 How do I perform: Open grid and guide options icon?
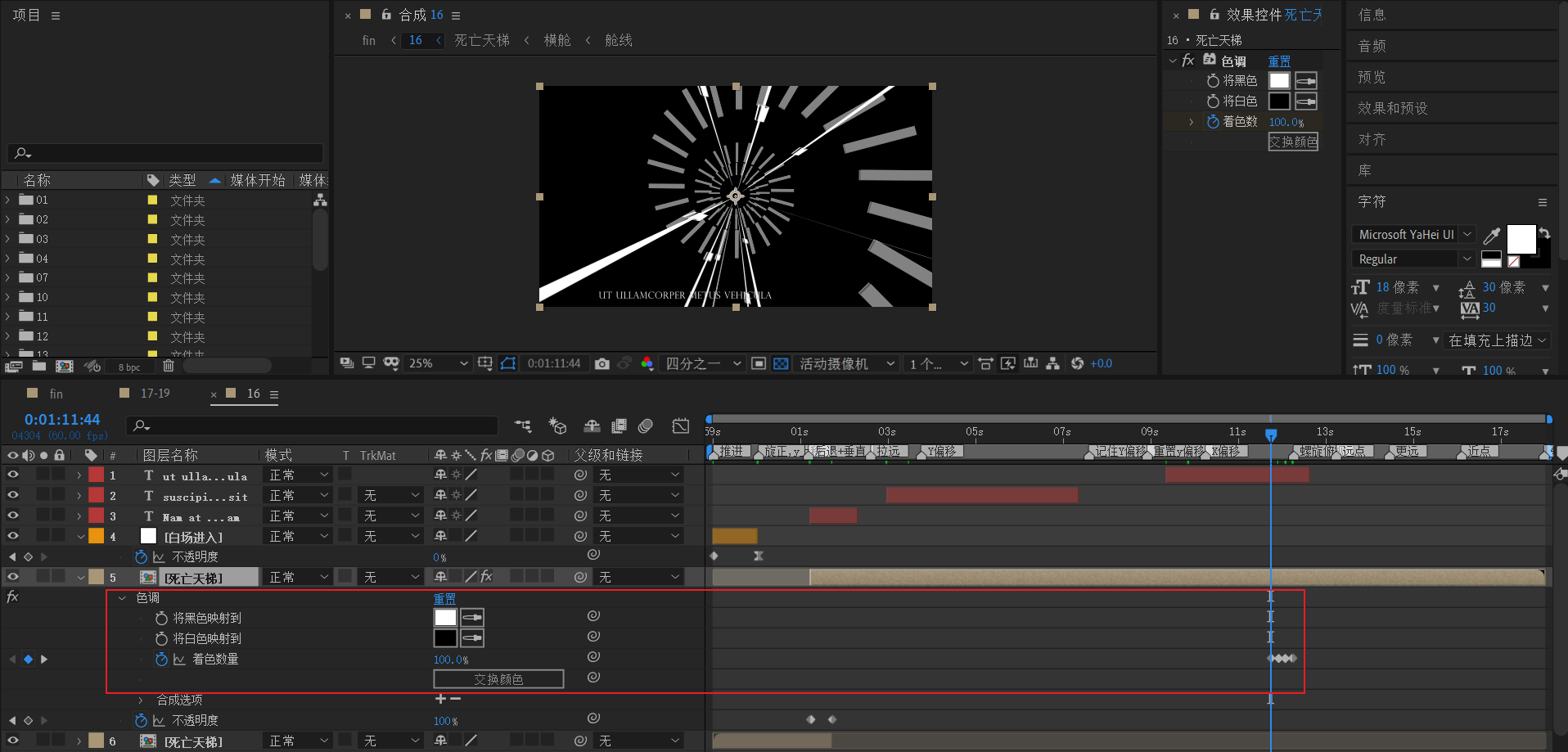click(485, 363)
